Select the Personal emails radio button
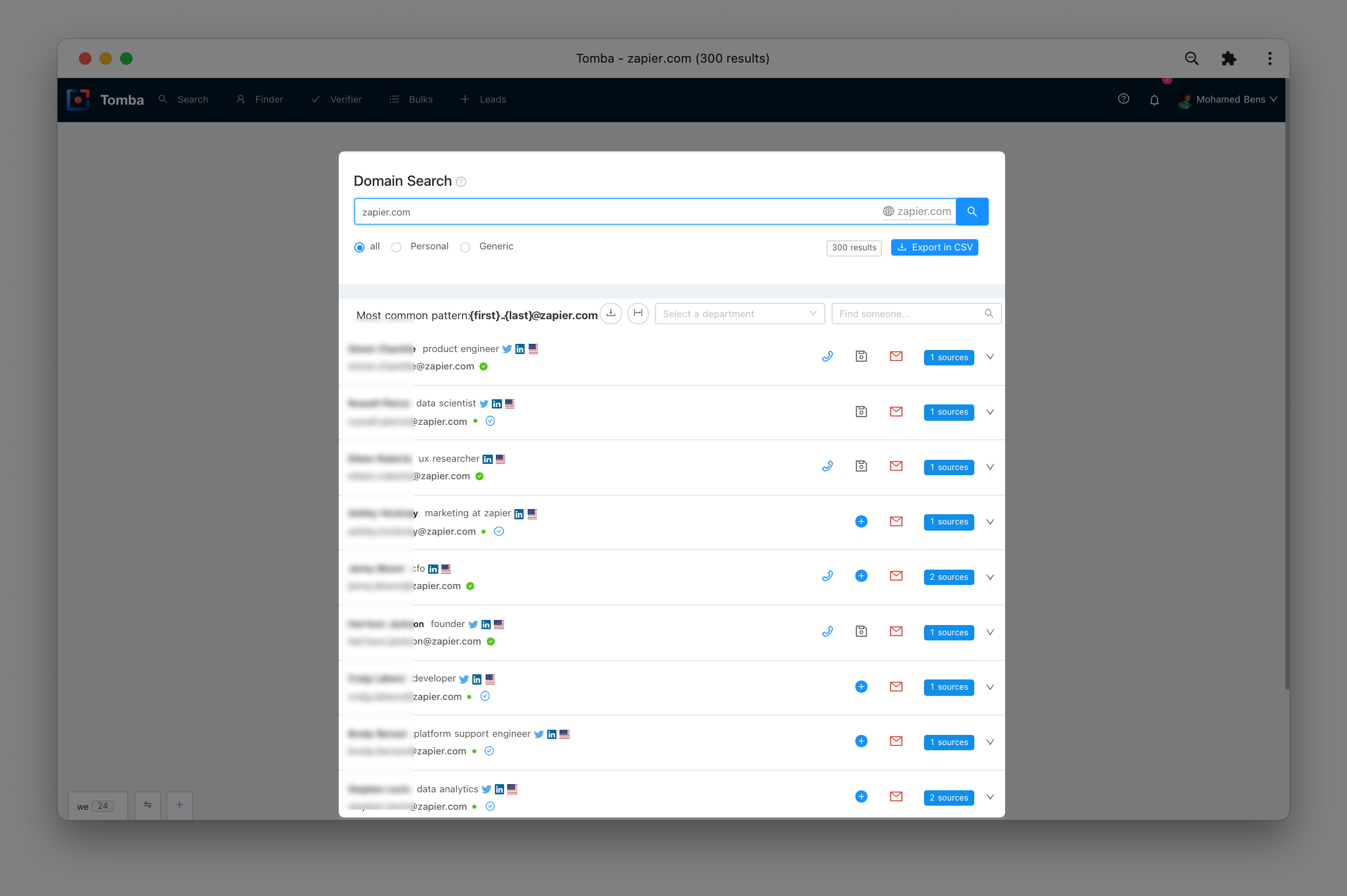Image resolution: width=1347 pixels, height=896 pixels. tap(396, 247)
